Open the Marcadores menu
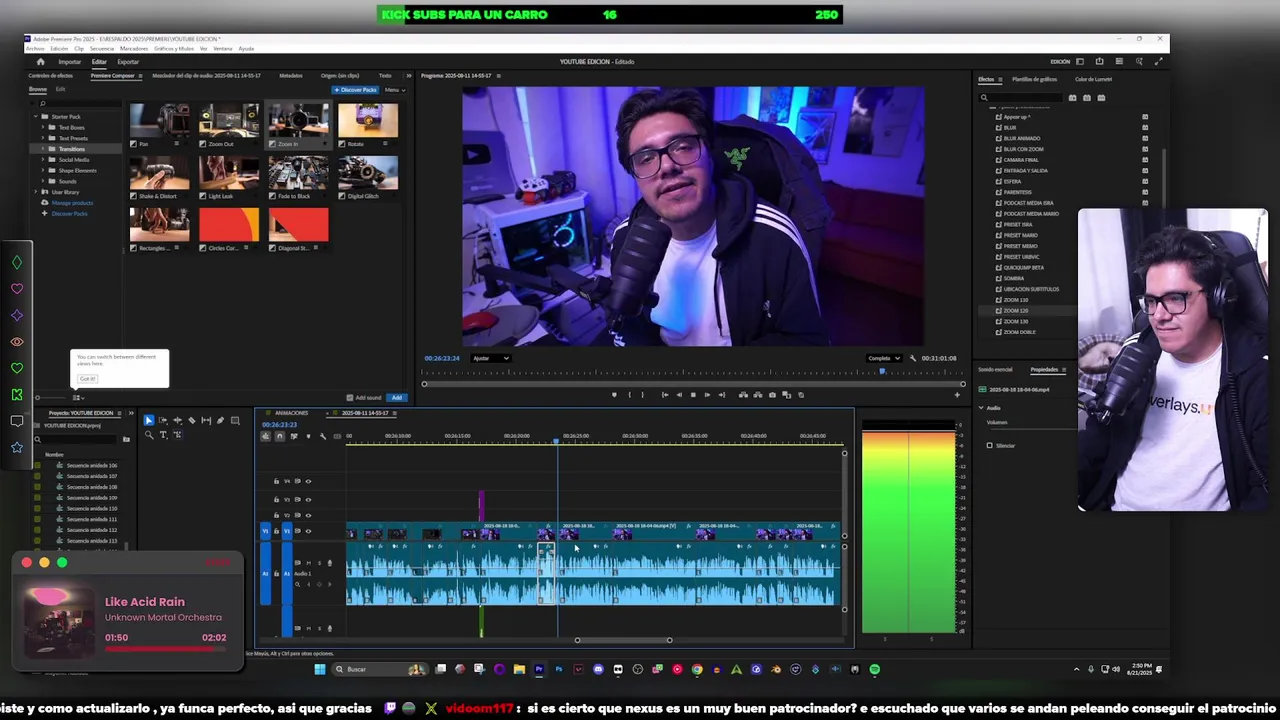This screenshot has width=1280, height=720. (x=134, y=48)
